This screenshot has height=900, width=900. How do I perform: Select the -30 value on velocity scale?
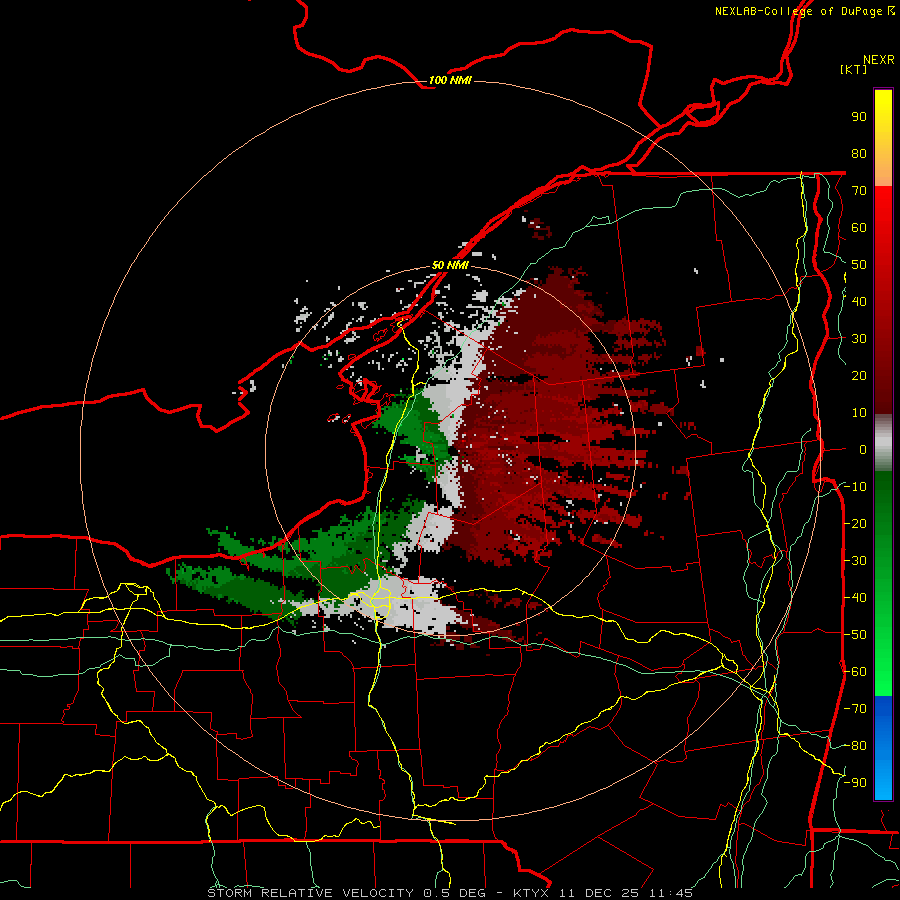(855, 561)
